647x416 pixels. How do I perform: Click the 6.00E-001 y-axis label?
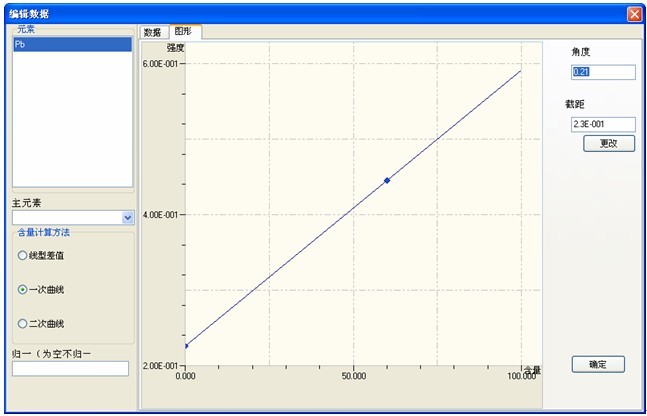[x=159, y=63]
